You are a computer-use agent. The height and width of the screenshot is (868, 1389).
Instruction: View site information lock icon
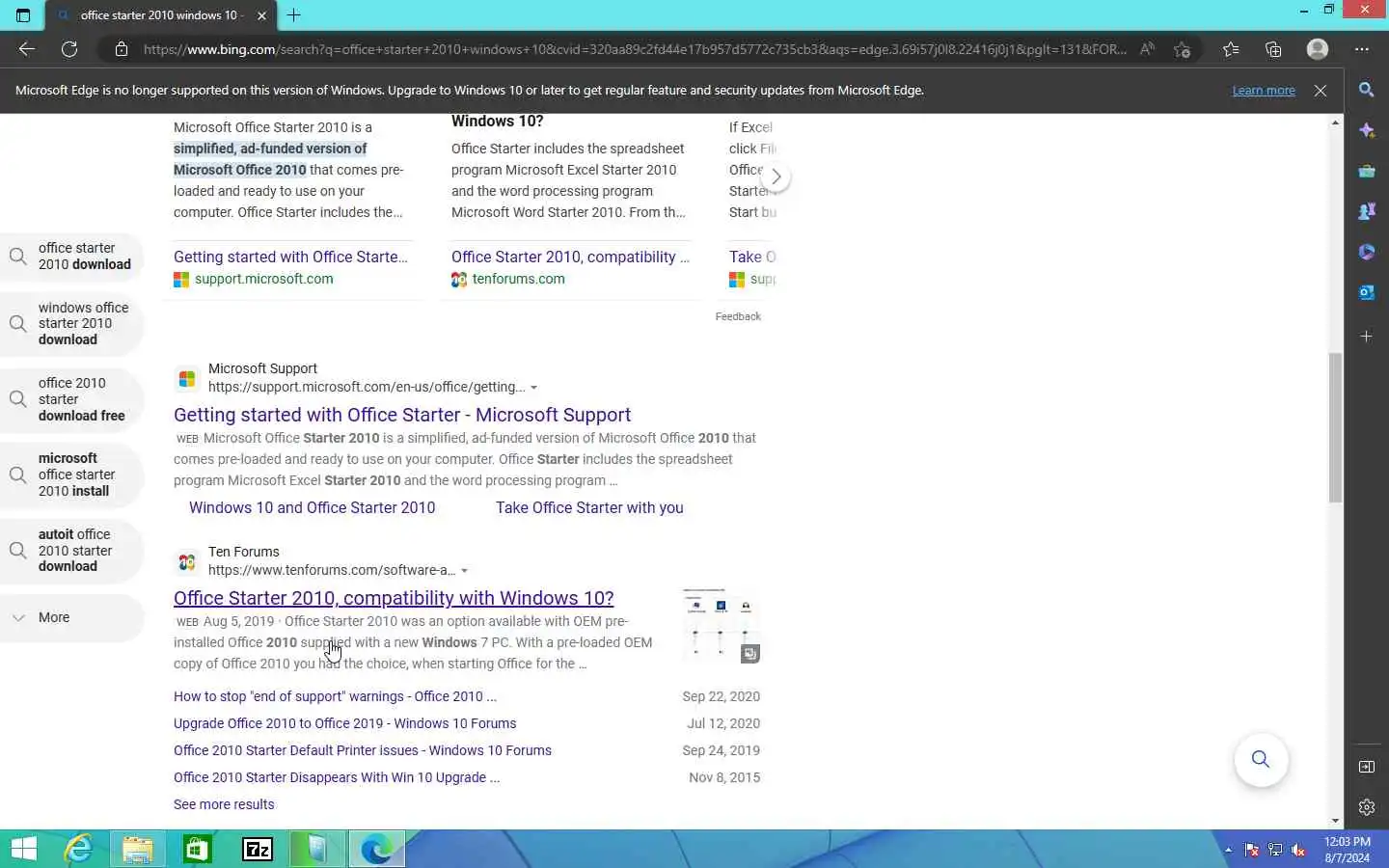(122, 49)
